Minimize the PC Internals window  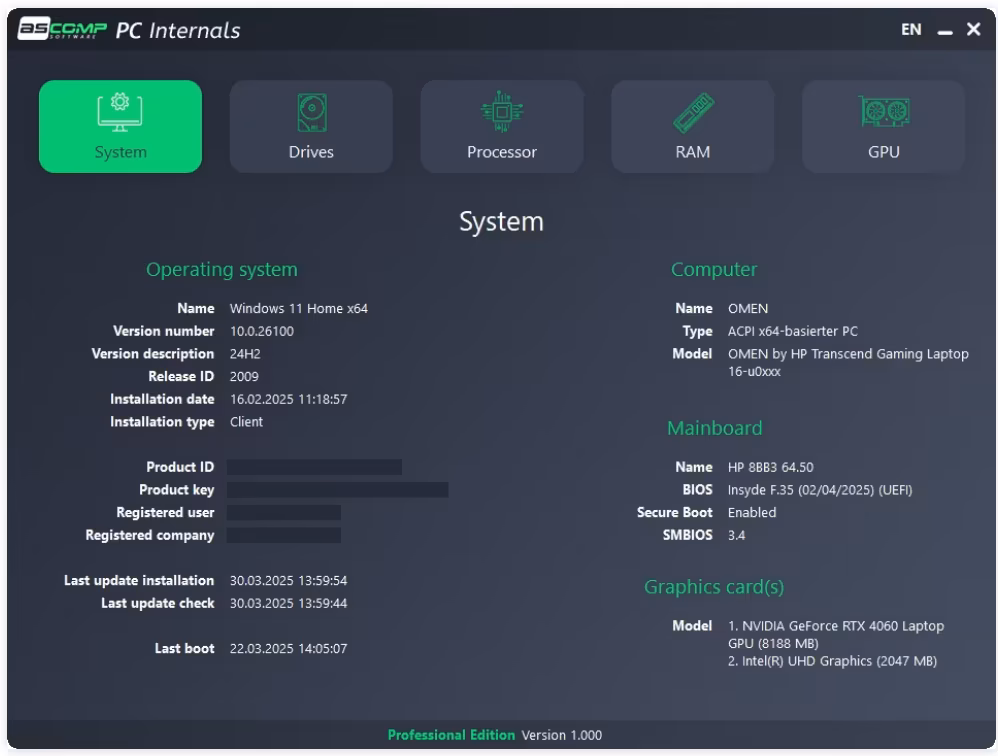click(x=945, y=31)
